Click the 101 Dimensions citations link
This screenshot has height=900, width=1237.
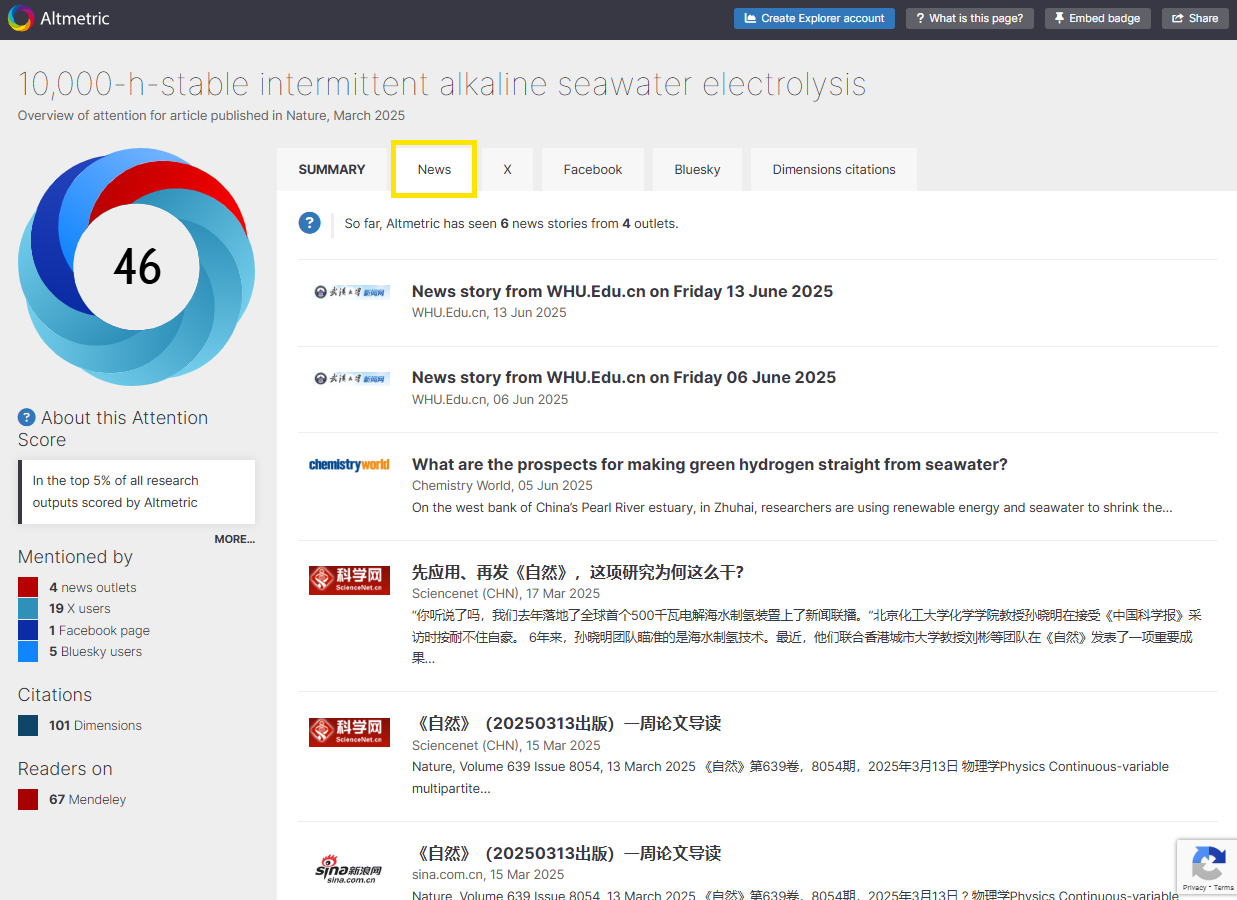coord(95,725)
